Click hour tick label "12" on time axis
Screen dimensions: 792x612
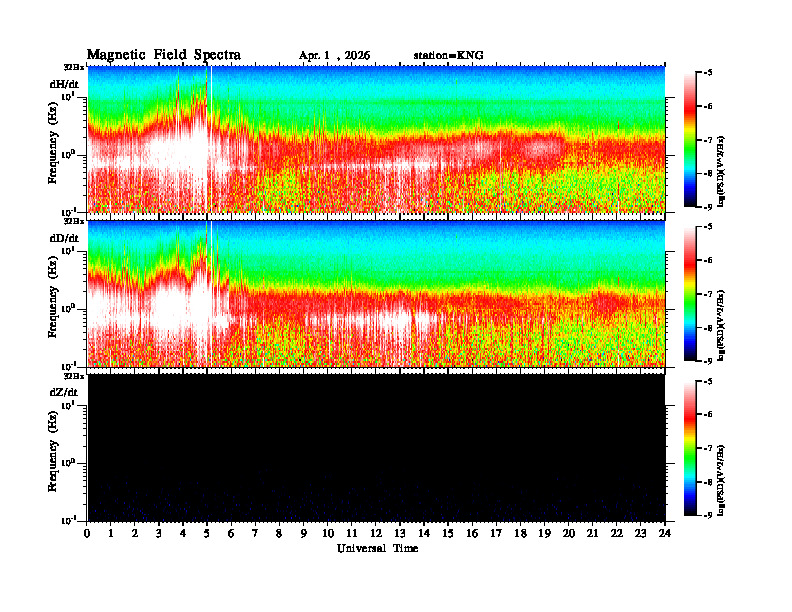[x=375, y=533]
